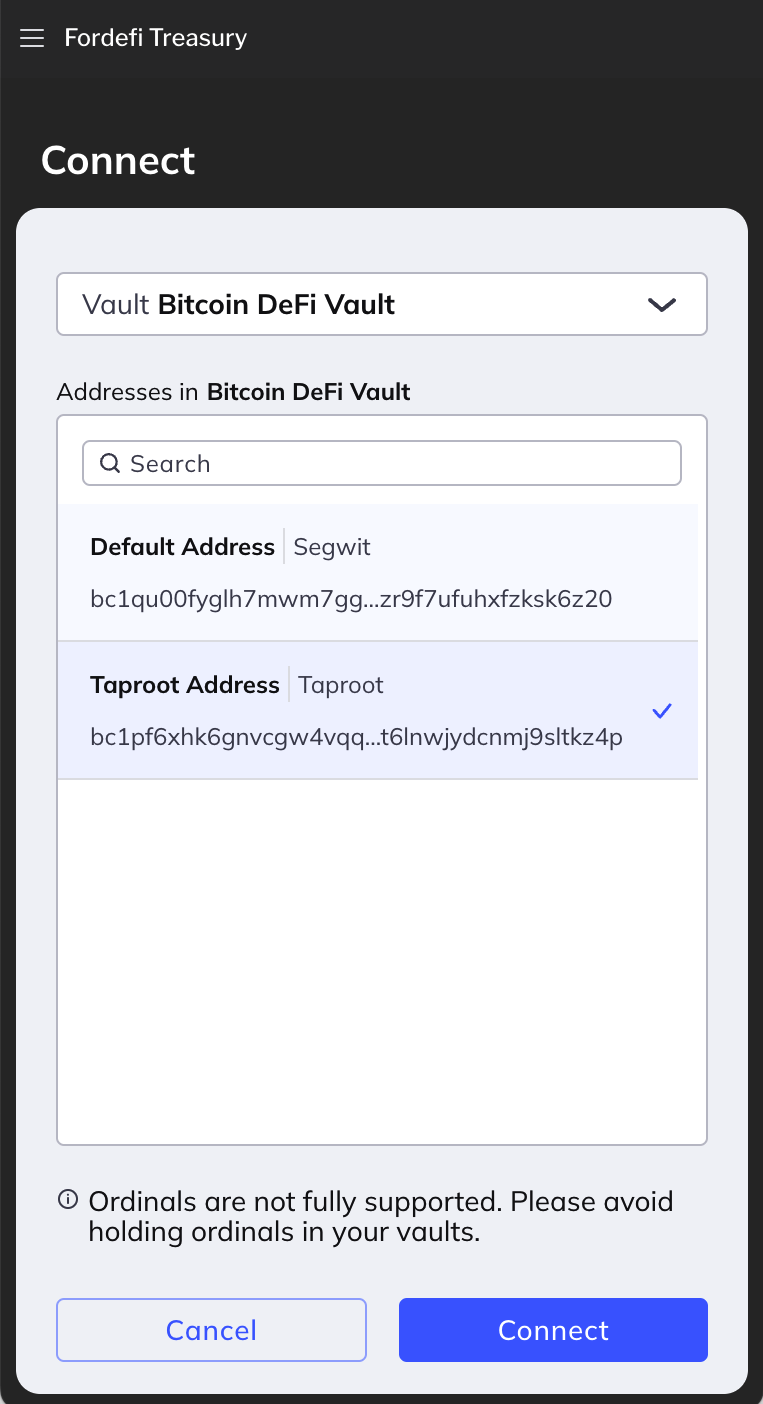Click the blue checkmark on Taproot Address
Viewport: 763px width, 1404px height.
point(661,711)
